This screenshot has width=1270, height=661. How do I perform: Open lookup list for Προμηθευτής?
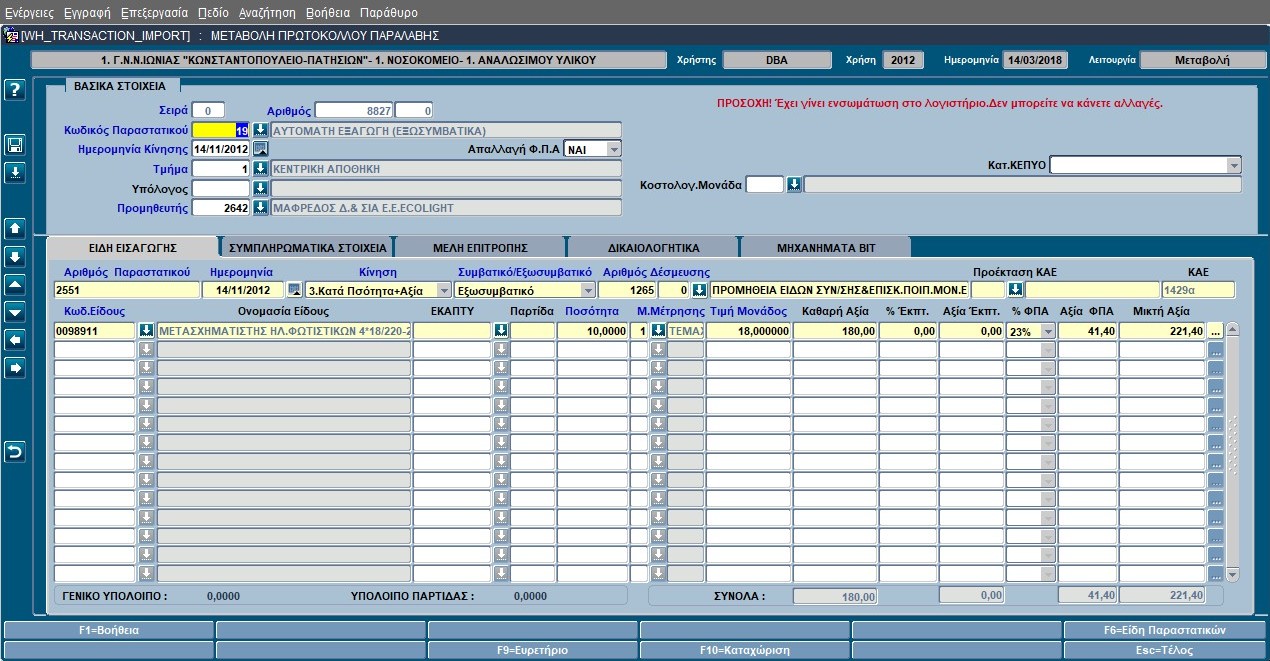point(260,208)
